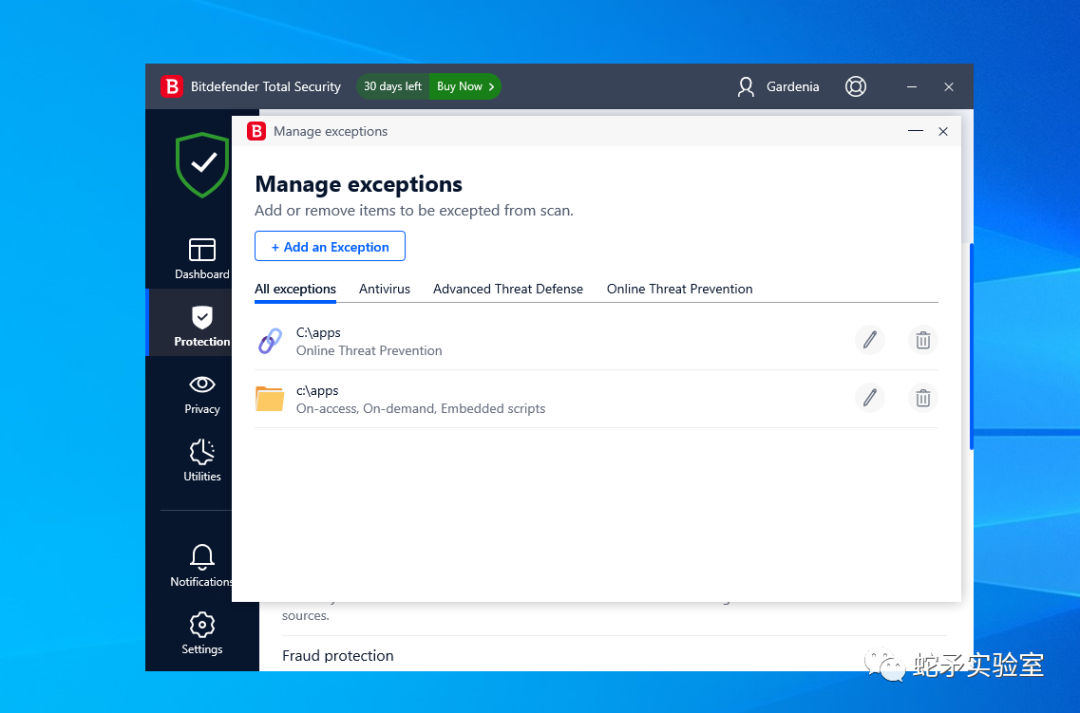
Task: Open the Dashboard section in sidebar
Action: click(x=202, y=258)
